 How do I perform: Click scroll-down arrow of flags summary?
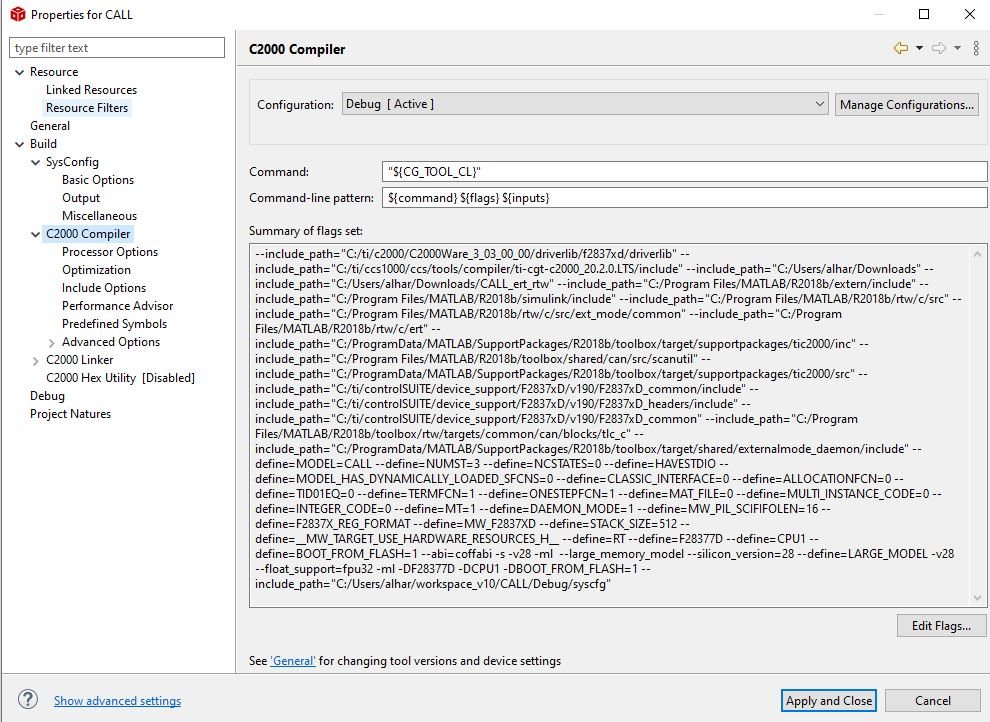pyautogui.click(x=977, y=598)
